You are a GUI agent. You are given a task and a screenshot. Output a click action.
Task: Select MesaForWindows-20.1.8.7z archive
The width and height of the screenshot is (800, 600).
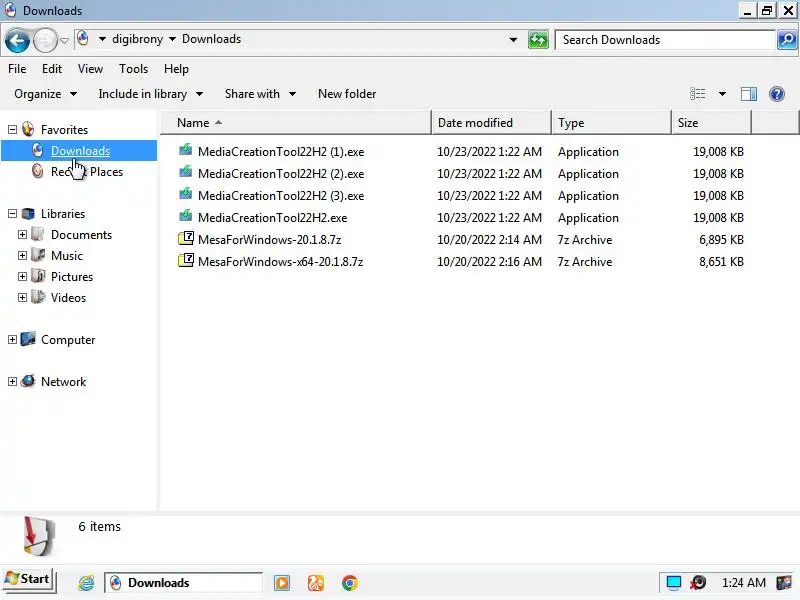[x=269, y=240]
